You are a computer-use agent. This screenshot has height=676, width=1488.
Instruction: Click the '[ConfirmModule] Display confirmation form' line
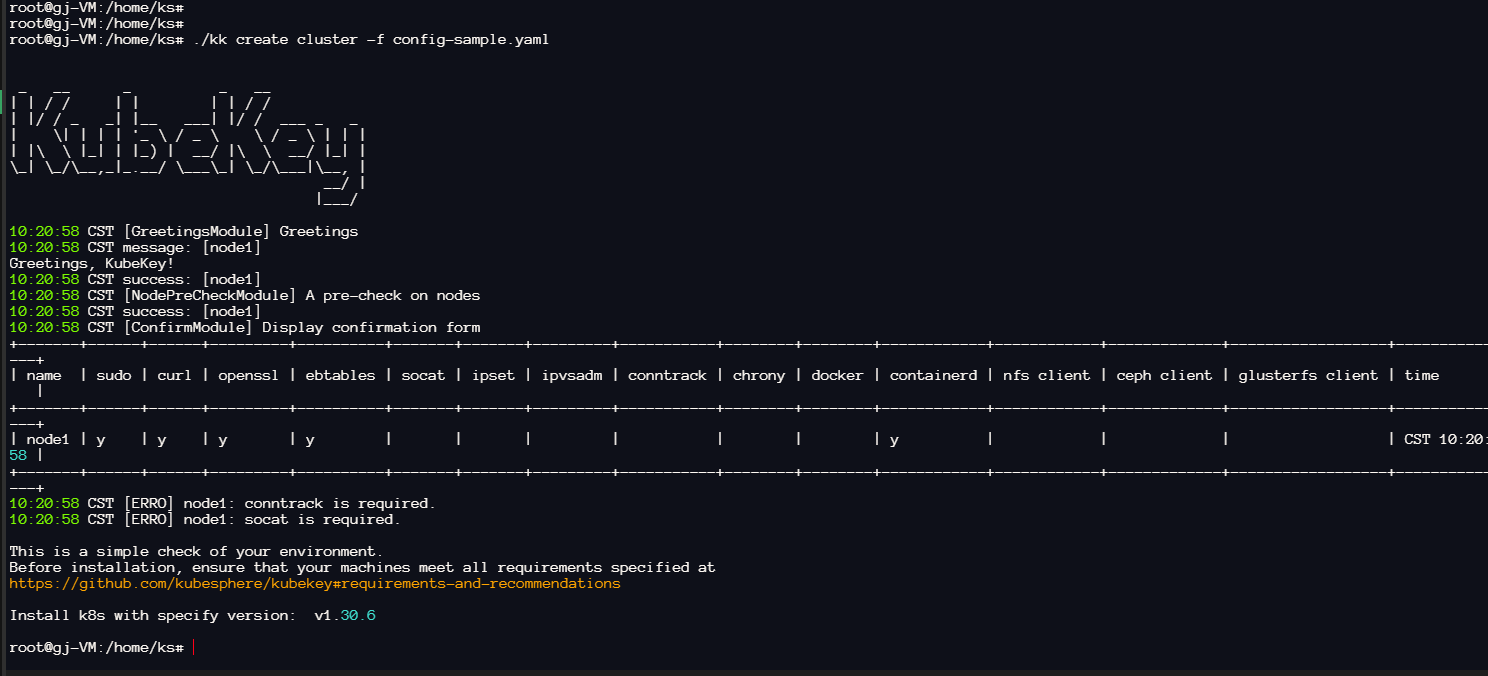tap(244, 327)
